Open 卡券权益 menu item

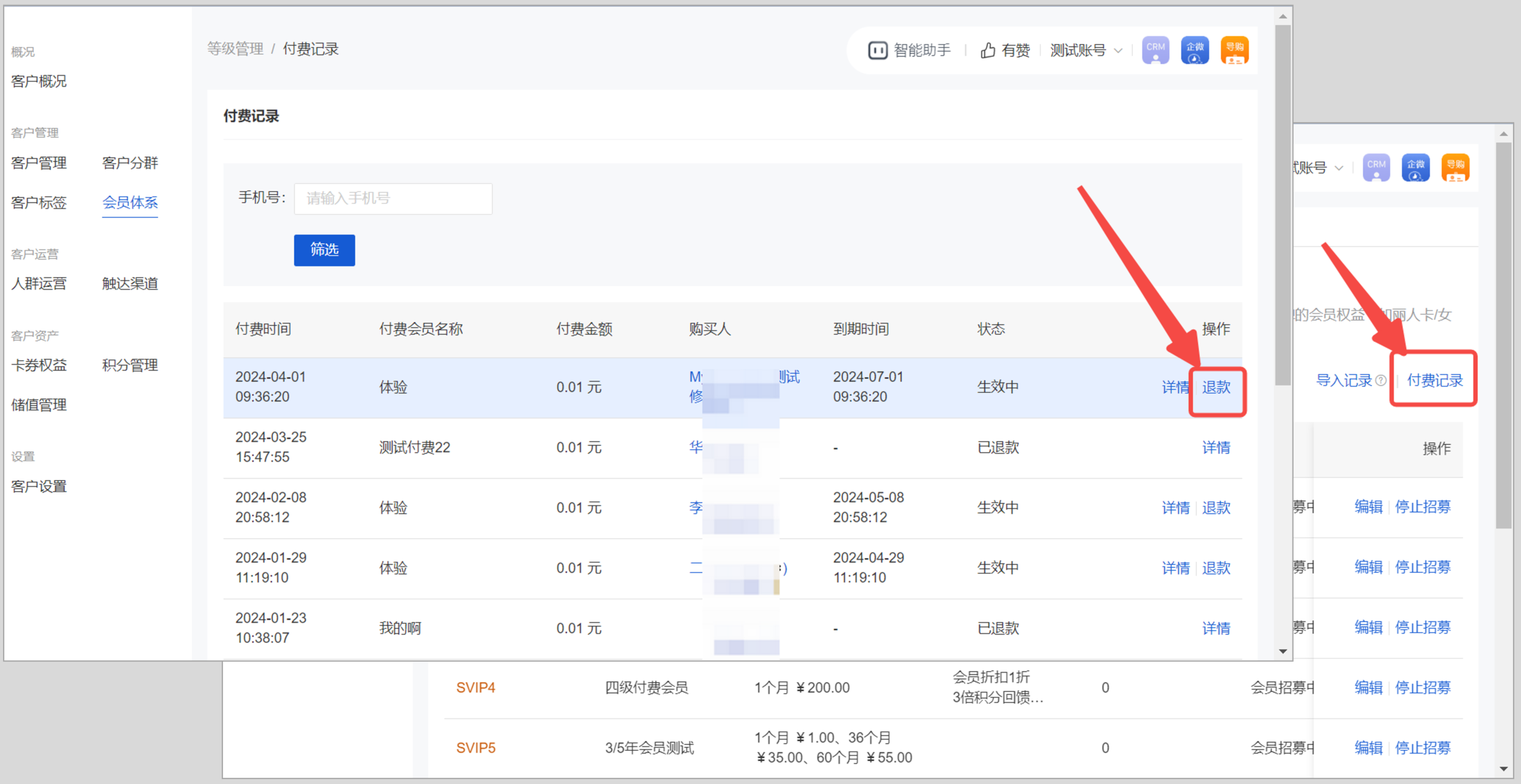pos(39,365)
